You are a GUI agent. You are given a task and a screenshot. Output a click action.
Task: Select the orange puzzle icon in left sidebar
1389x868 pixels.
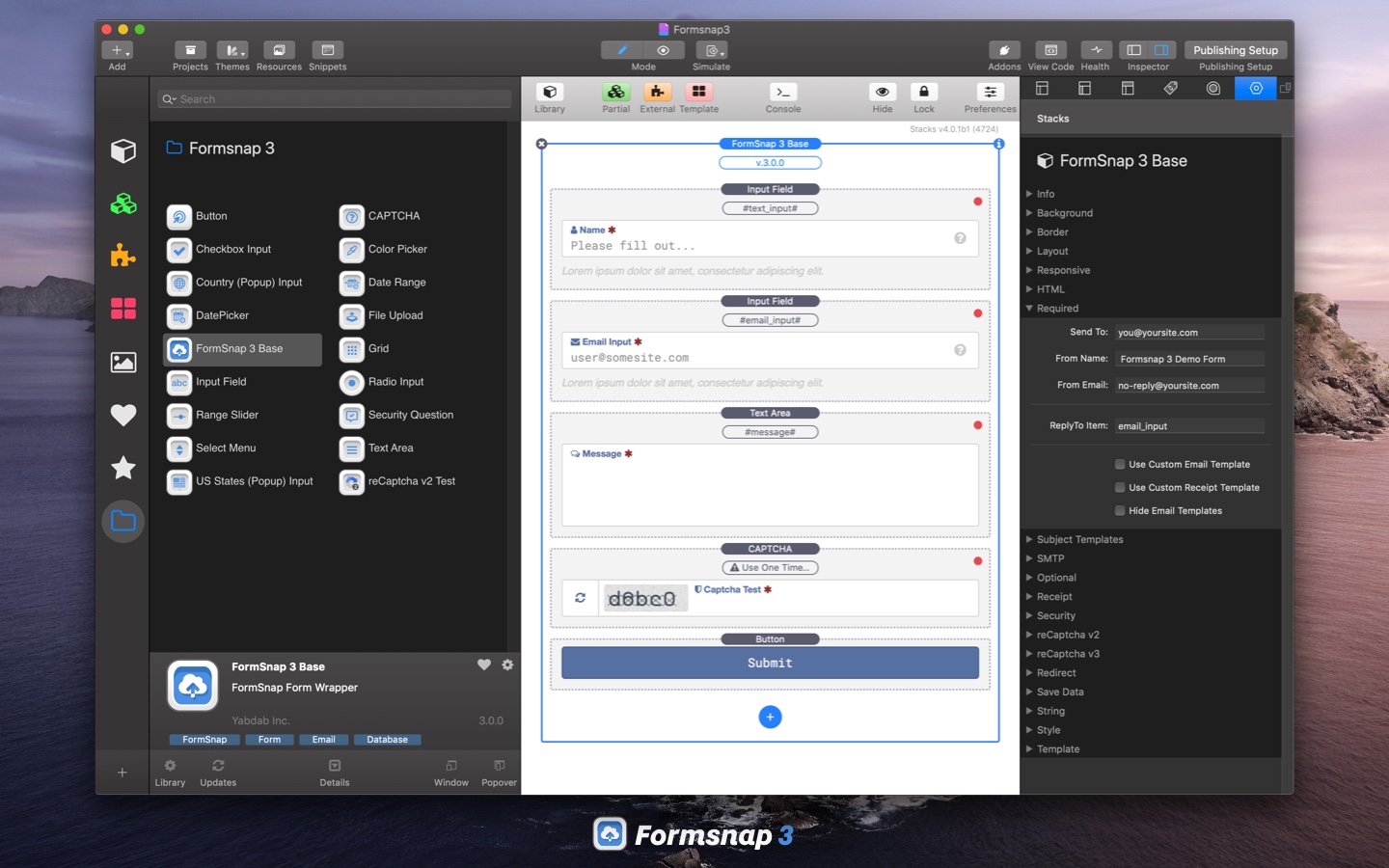(x=123, y=256)
